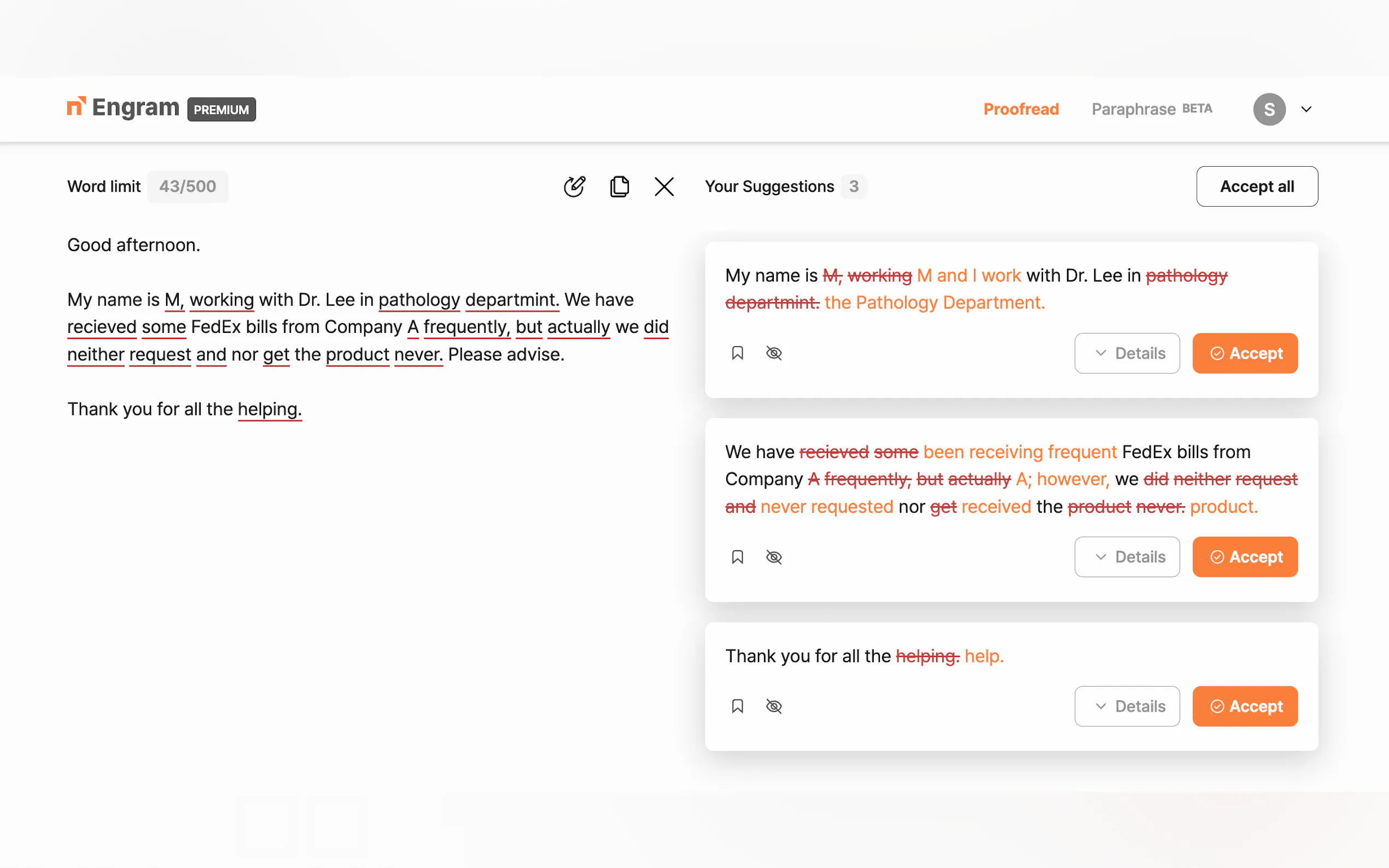Clear text with the X icon
Screen dimensions: 1389x868
664,186
